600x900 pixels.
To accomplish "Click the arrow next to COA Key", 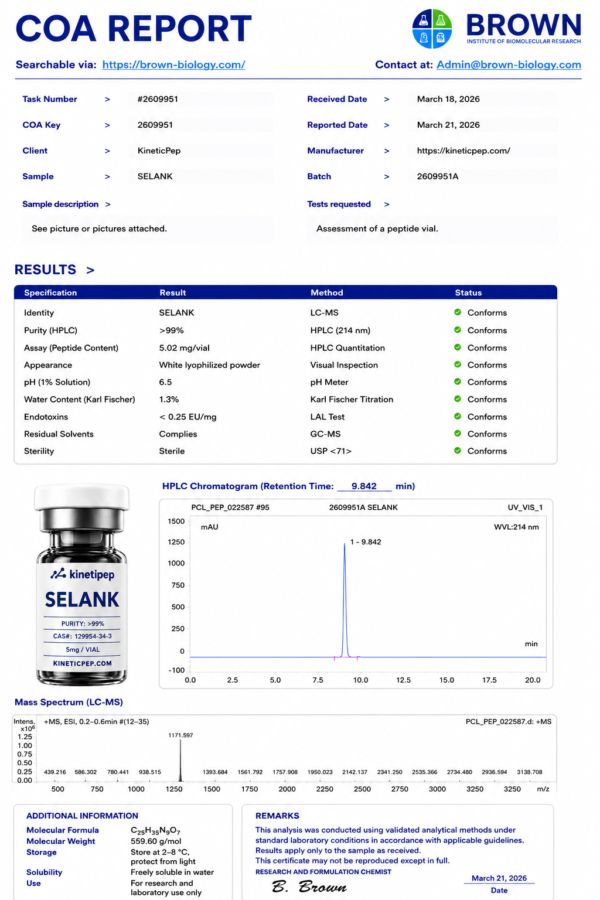I will pos(107,125).
